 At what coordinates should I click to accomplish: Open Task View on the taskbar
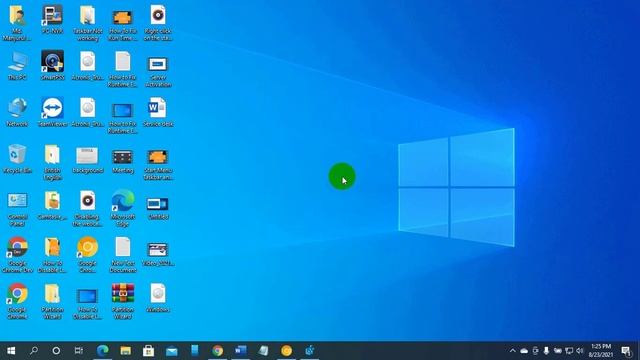point(79,351)
